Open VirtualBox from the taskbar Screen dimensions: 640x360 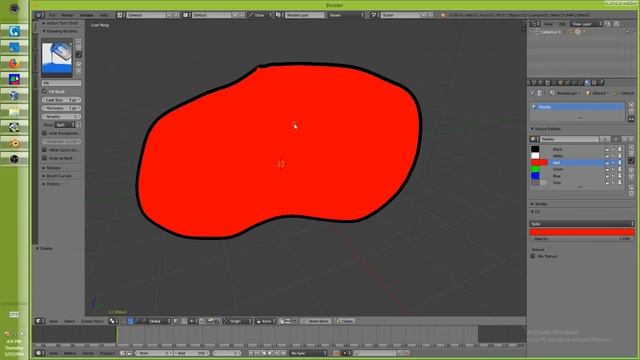pos(14,95)
